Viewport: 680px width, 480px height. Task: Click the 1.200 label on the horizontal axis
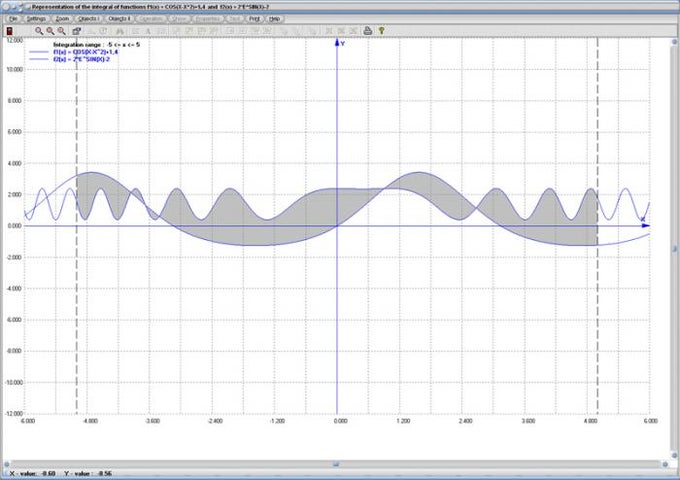pyautogui.click(x=403, y=421)
